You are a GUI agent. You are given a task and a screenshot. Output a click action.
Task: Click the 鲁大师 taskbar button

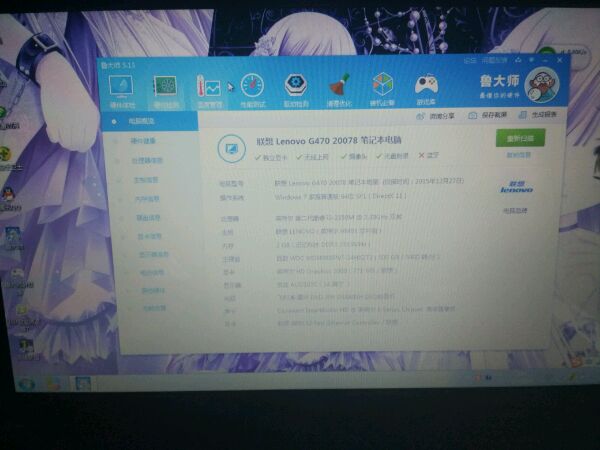[x=83, y=383]
